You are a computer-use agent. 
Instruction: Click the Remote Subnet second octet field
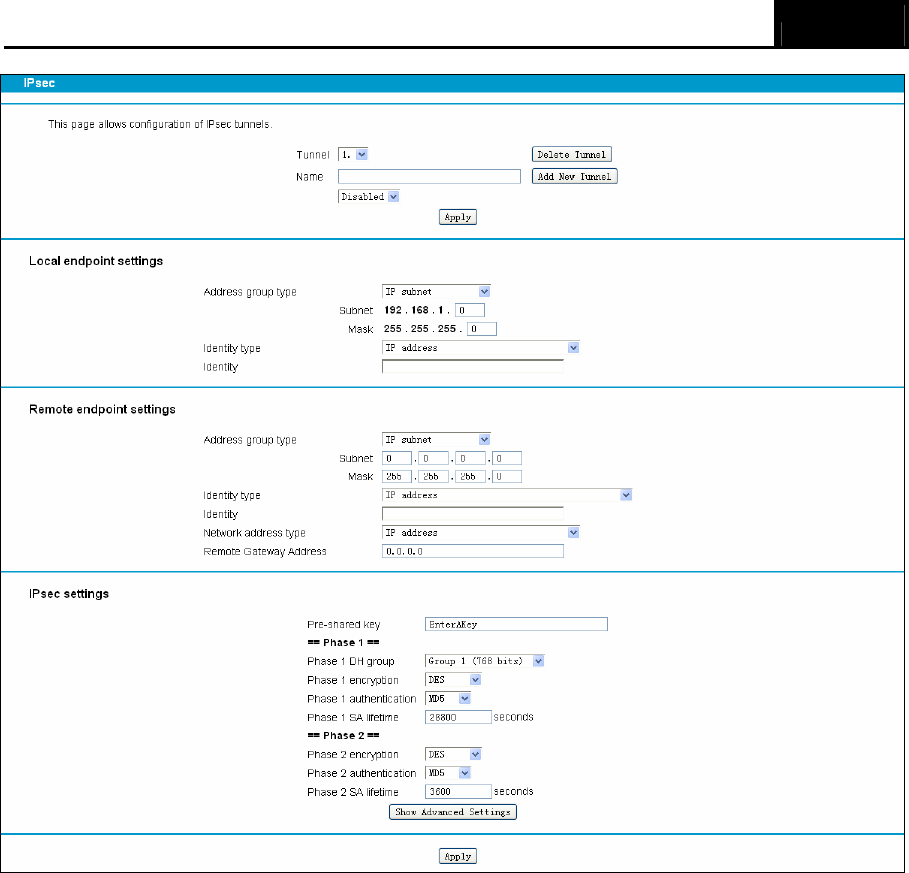pos(434,459)
